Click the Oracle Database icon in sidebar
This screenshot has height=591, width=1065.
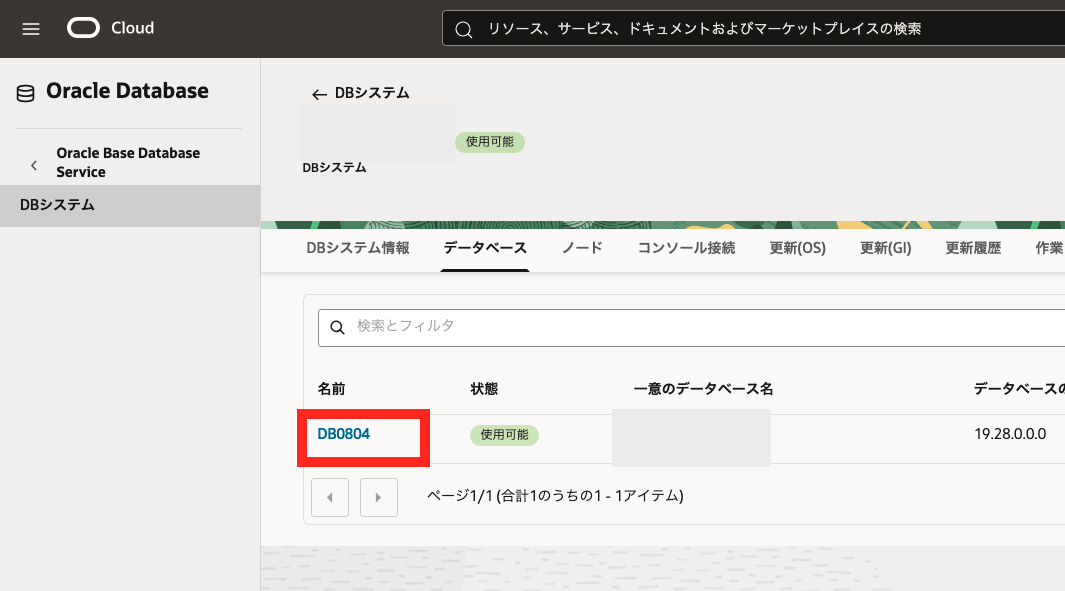point(25,93)
